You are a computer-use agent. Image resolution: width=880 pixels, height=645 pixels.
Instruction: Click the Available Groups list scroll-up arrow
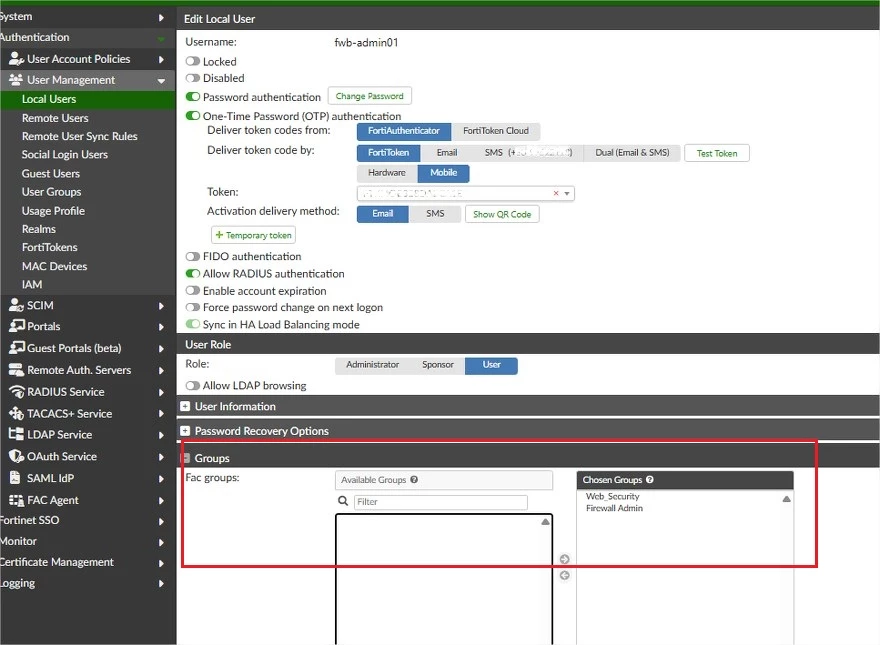545,522
